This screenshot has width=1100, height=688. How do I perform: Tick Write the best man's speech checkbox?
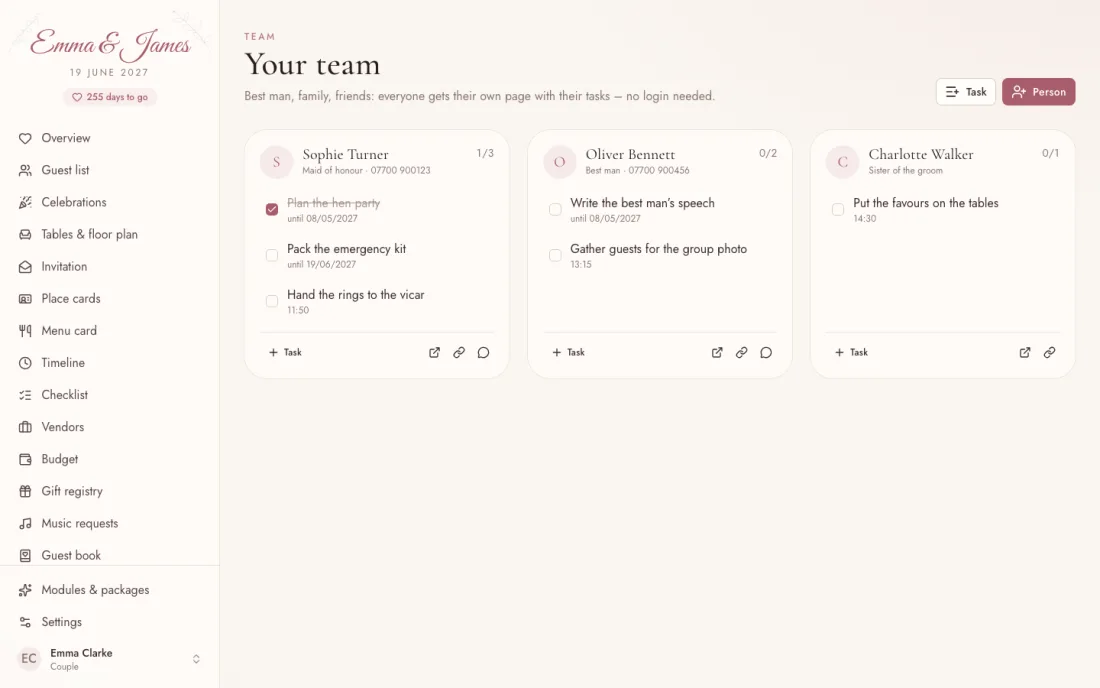555,209
